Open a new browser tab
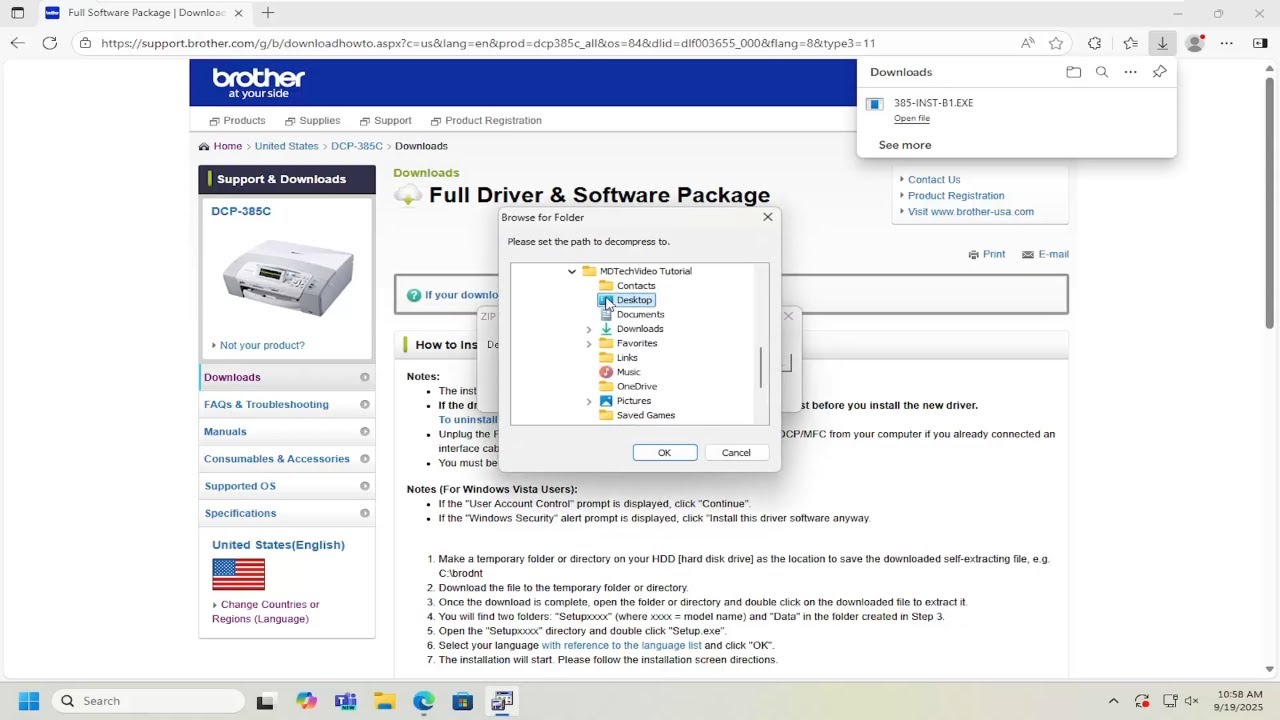Image resolution: width=1280 pixels, height=720 pixels. pyautogui.click(x=267, y=13)
